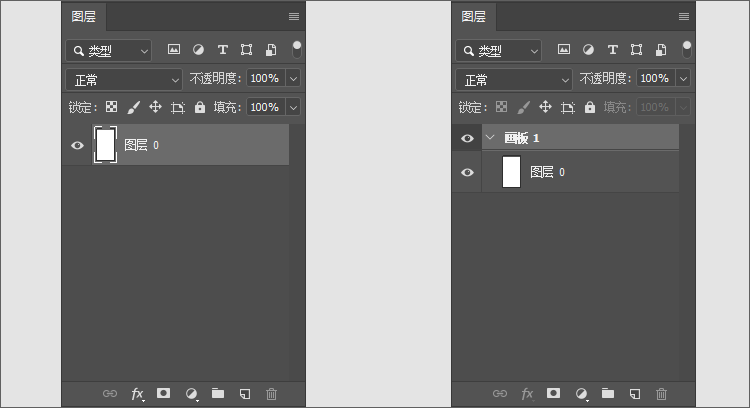Open the 类型 filter dropdown in left panel
This screenshot has height=408, width=750.
[109, 50]
